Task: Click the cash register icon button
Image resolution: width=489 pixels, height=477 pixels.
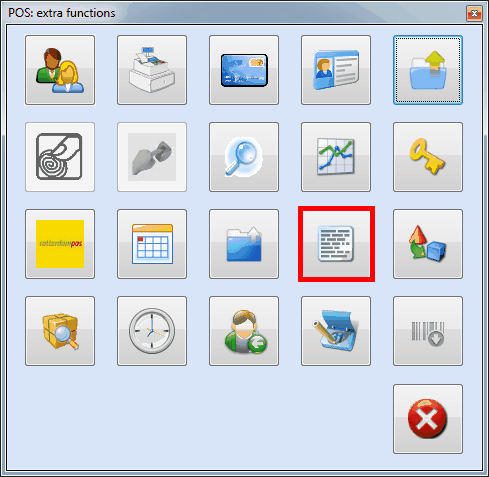Action: [x=152, y=70]
